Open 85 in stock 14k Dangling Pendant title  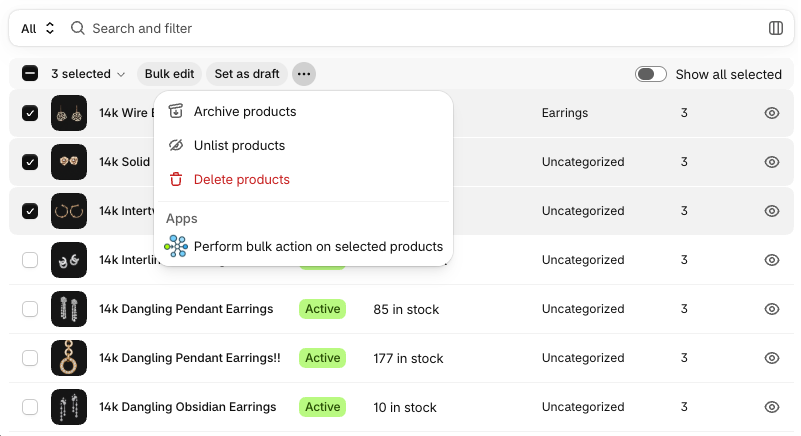(186, 309)
